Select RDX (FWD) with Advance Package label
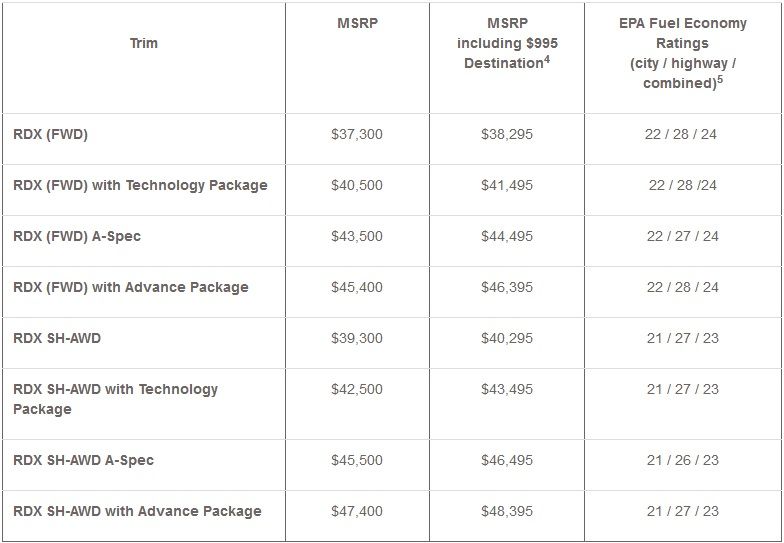The width and height of the screenshot is (784, 543). click(131, 287)
